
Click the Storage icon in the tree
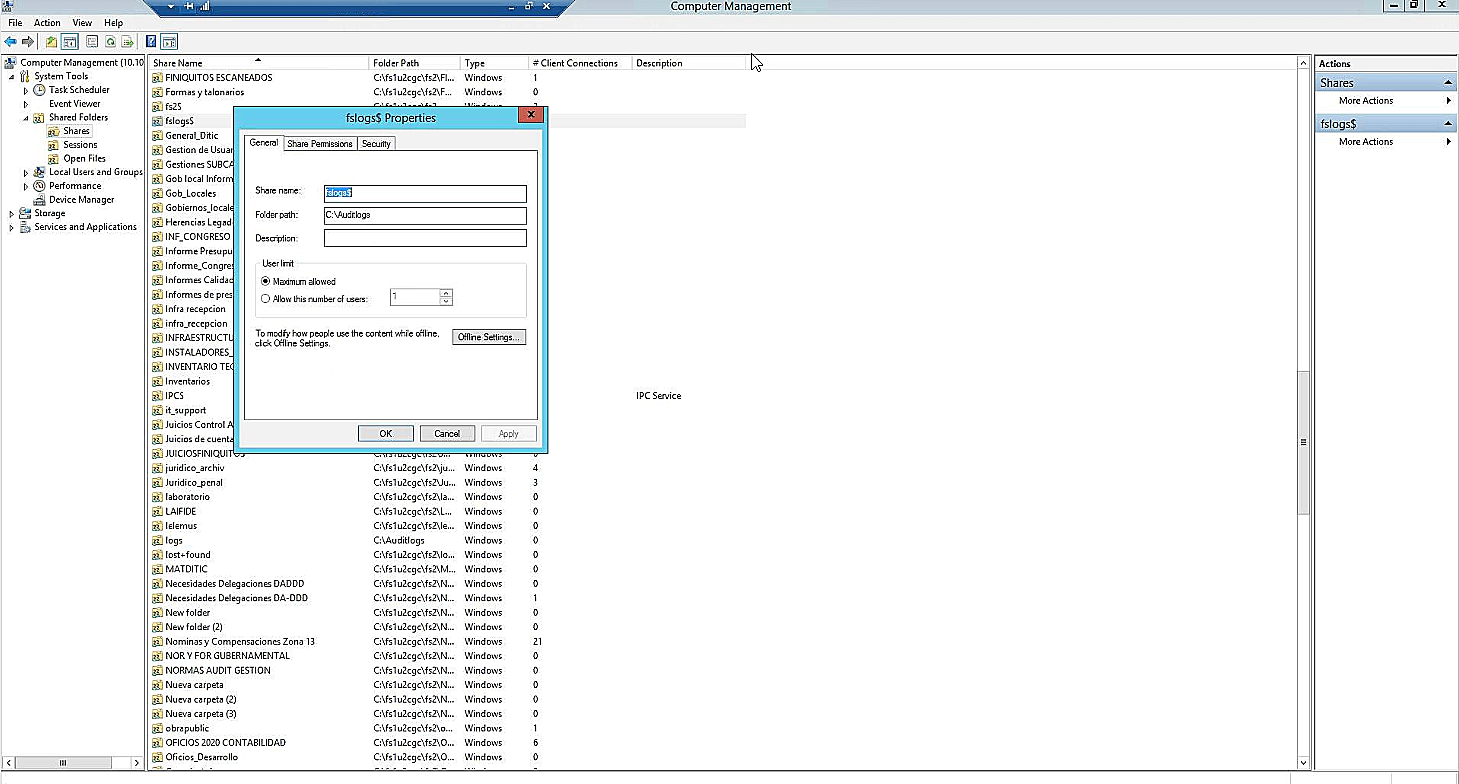point(26,213)
